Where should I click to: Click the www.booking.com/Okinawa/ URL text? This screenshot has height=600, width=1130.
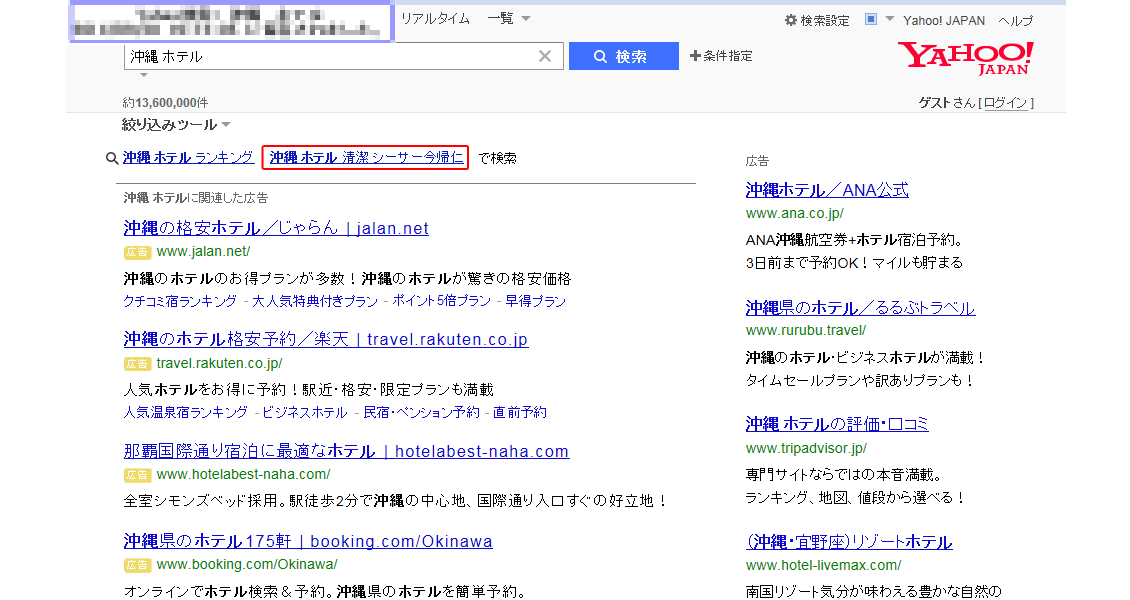(247, 564)
